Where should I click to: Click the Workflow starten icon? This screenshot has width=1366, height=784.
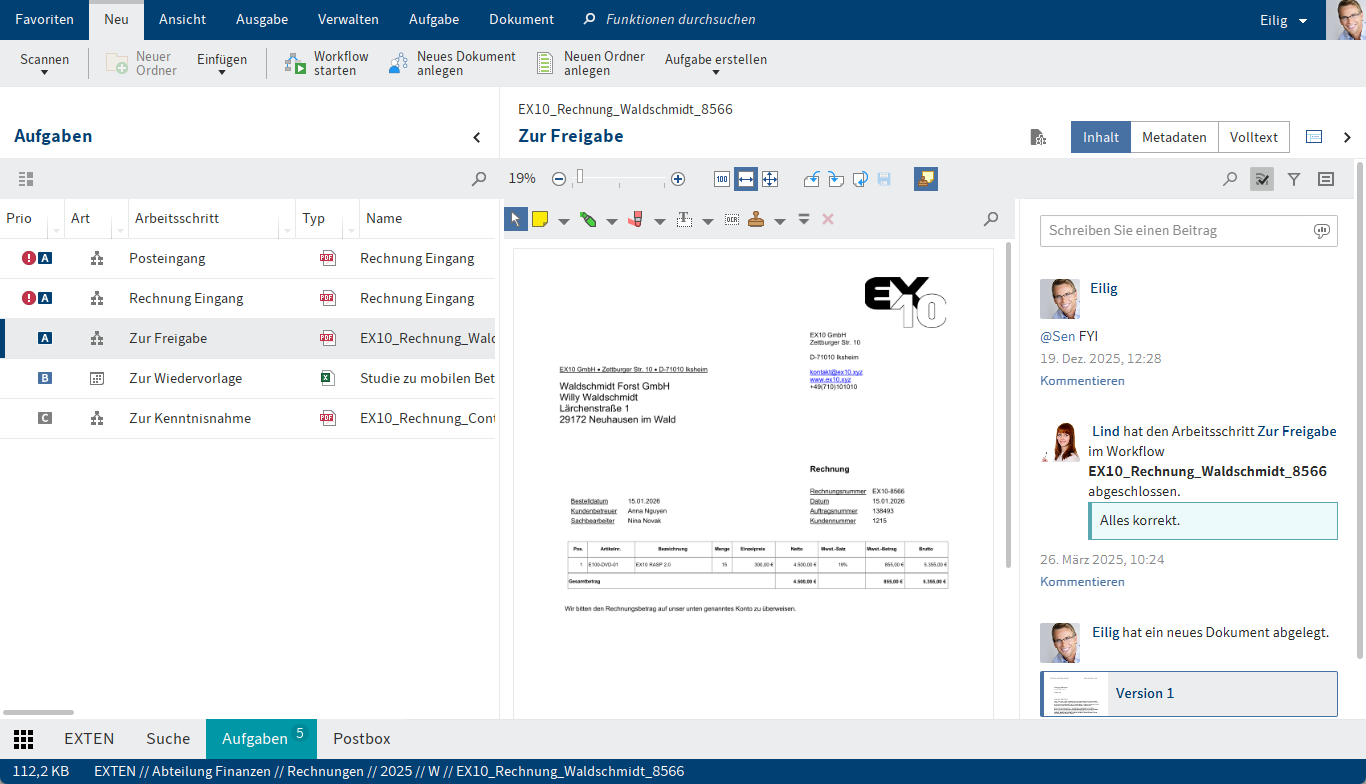click(296, 64)
